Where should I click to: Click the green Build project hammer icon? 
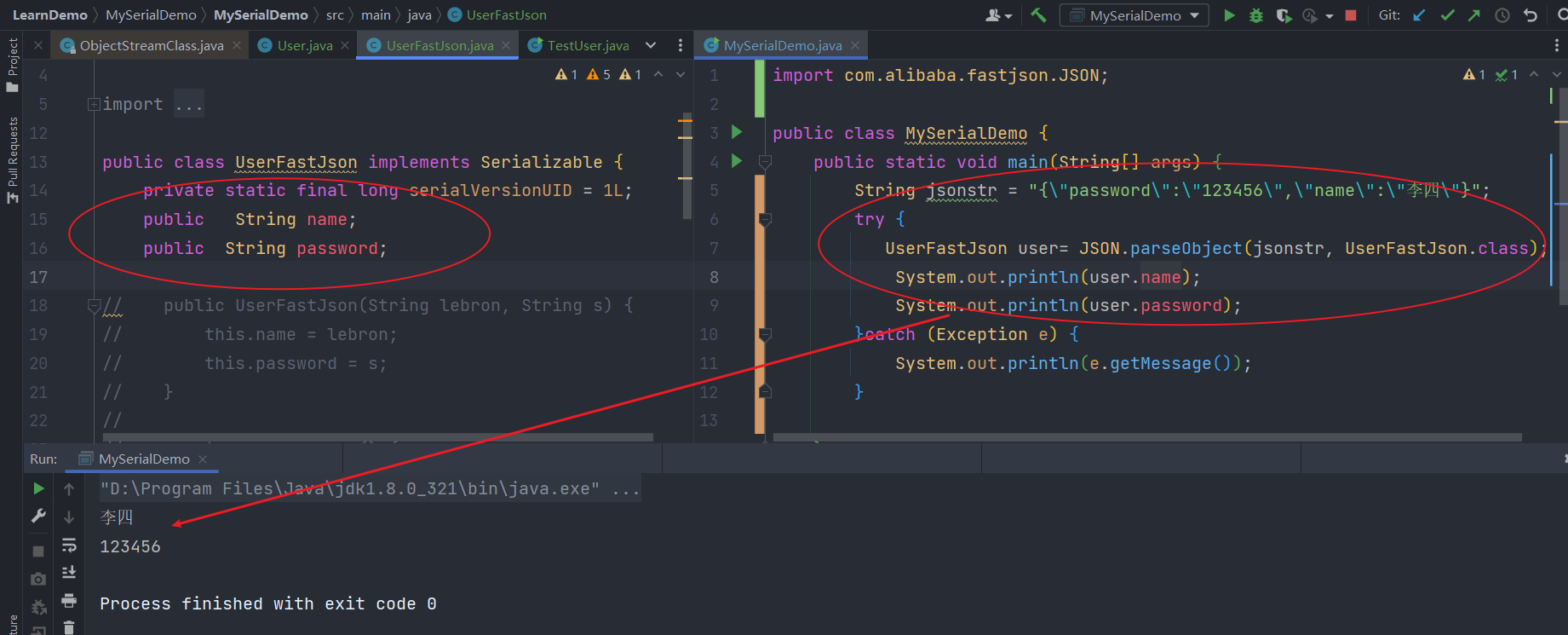pyautogui.click(x=1038, y=15)
